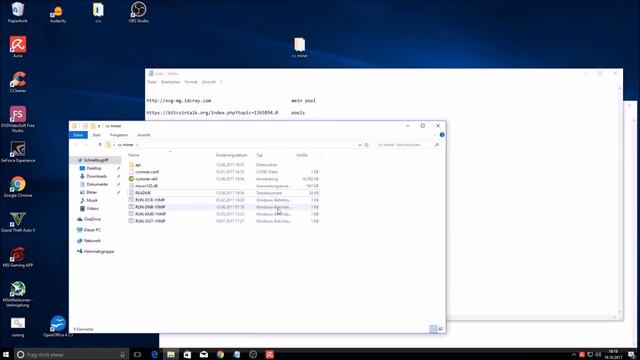Expand the address bar history dropdown
The image size is (640, 360).
tap(359, 144)
